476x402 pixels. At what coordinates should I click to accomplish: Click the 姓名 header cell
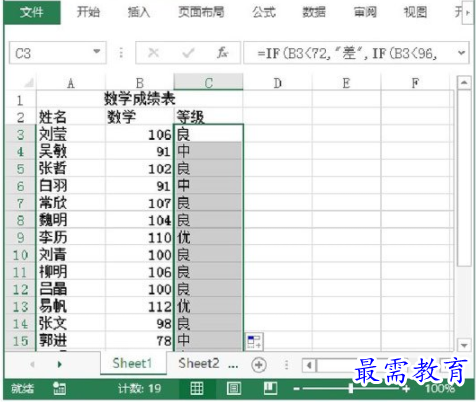[x=71, y=117]
